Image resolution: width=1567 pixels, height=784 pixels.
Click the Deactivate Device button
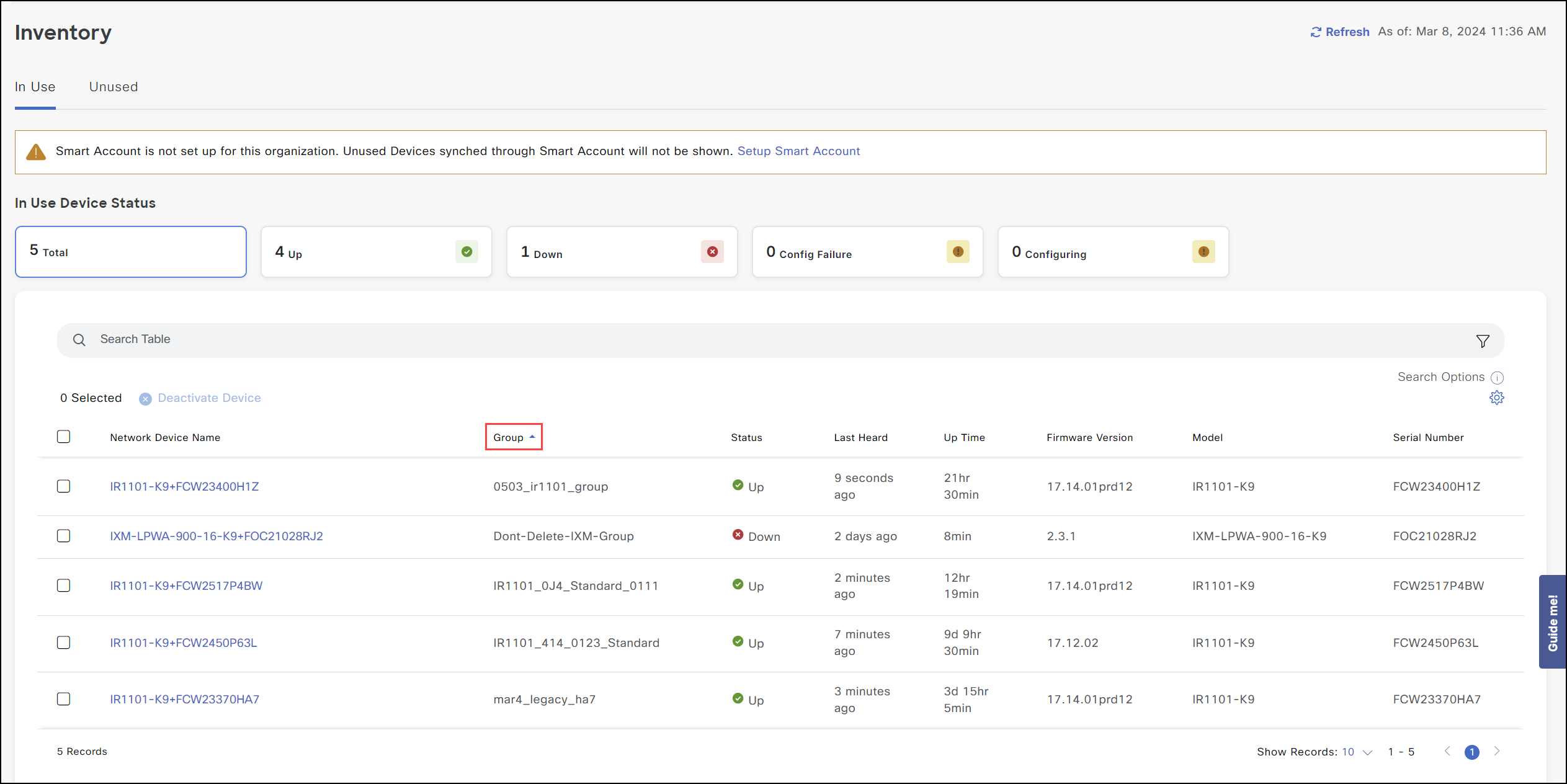coord(200,398)
